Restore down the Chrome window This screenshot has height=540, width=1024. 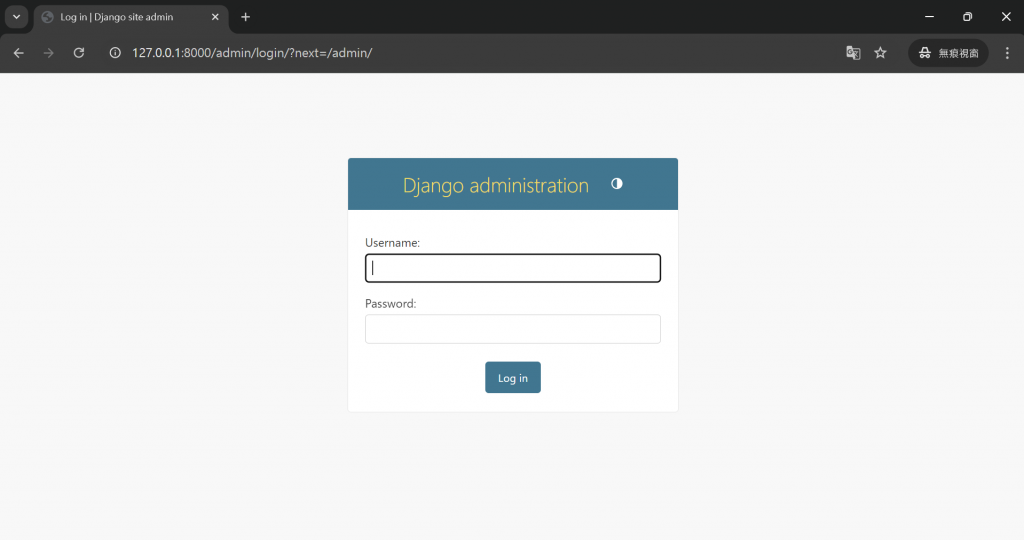967,17
